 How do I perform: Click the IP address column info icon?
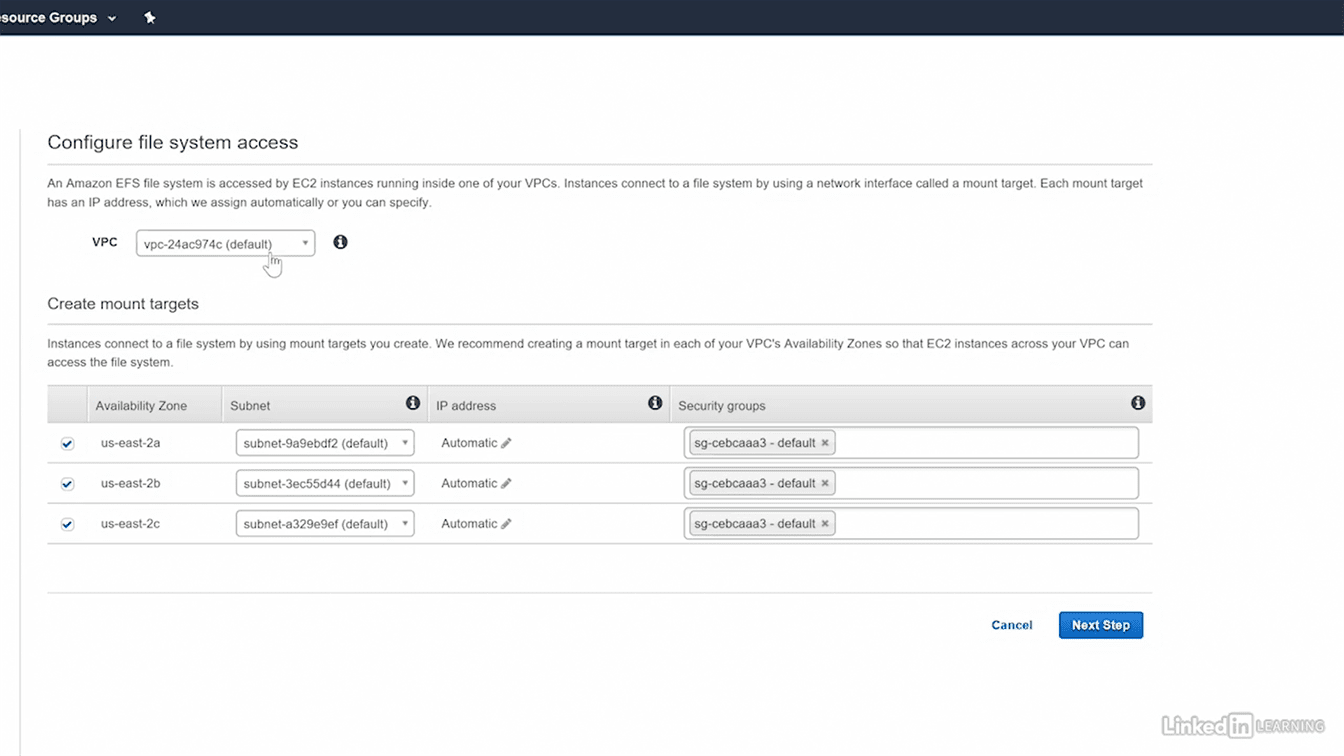point(655,403)
